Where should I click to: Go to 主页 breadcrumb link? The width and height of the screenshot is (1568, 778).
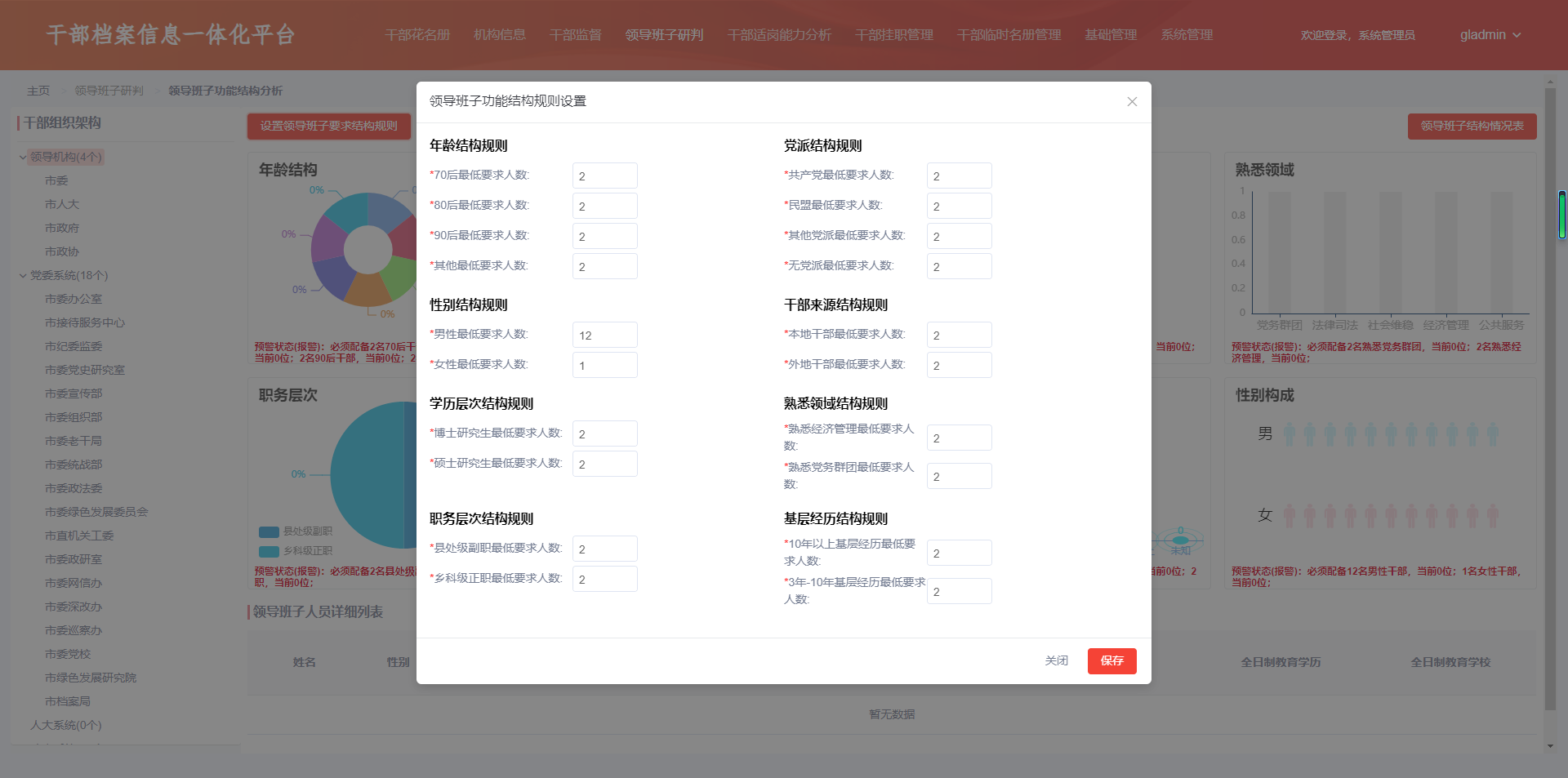point(38,91)
